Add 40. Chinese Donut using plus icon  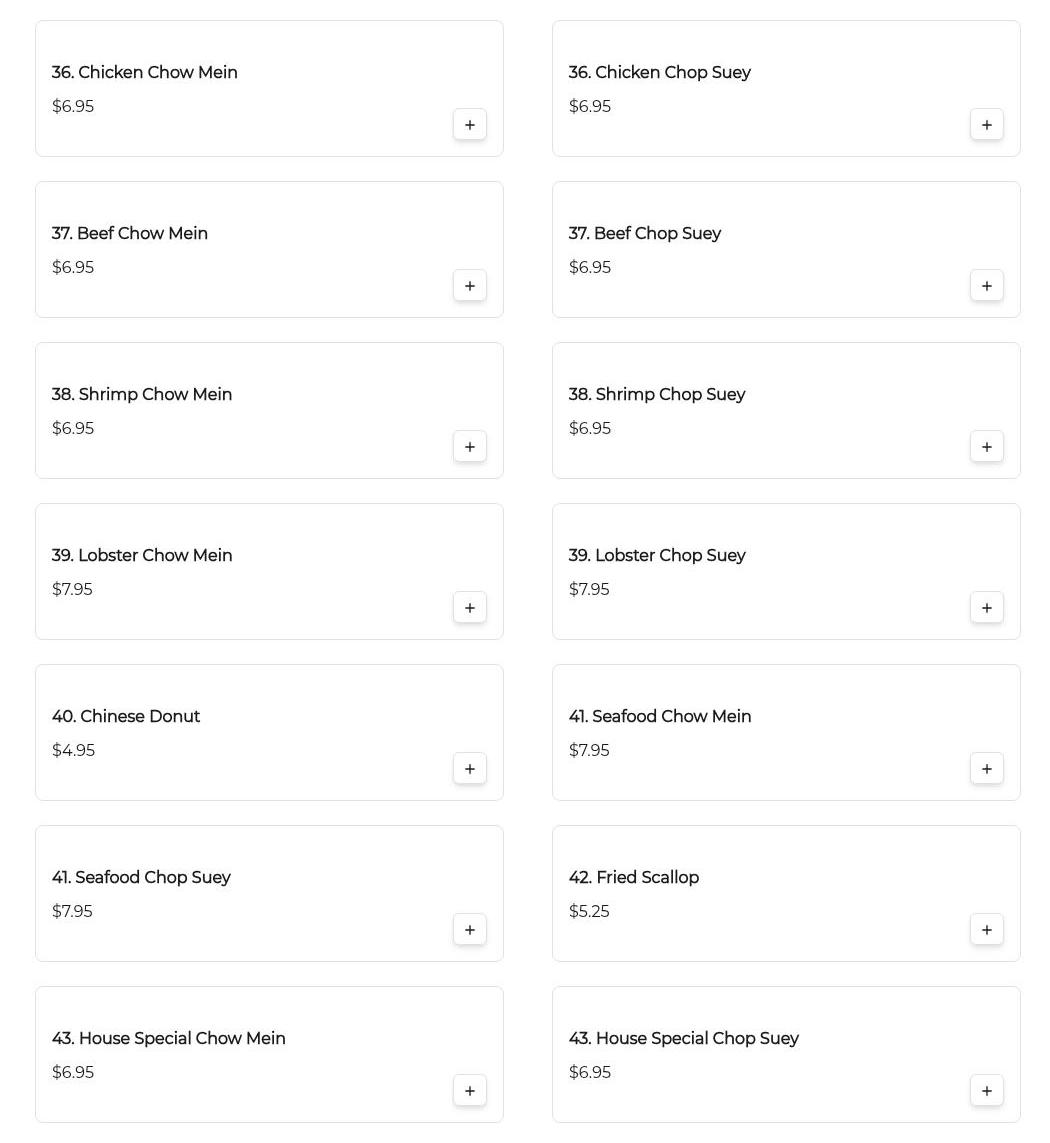(470, 769)
